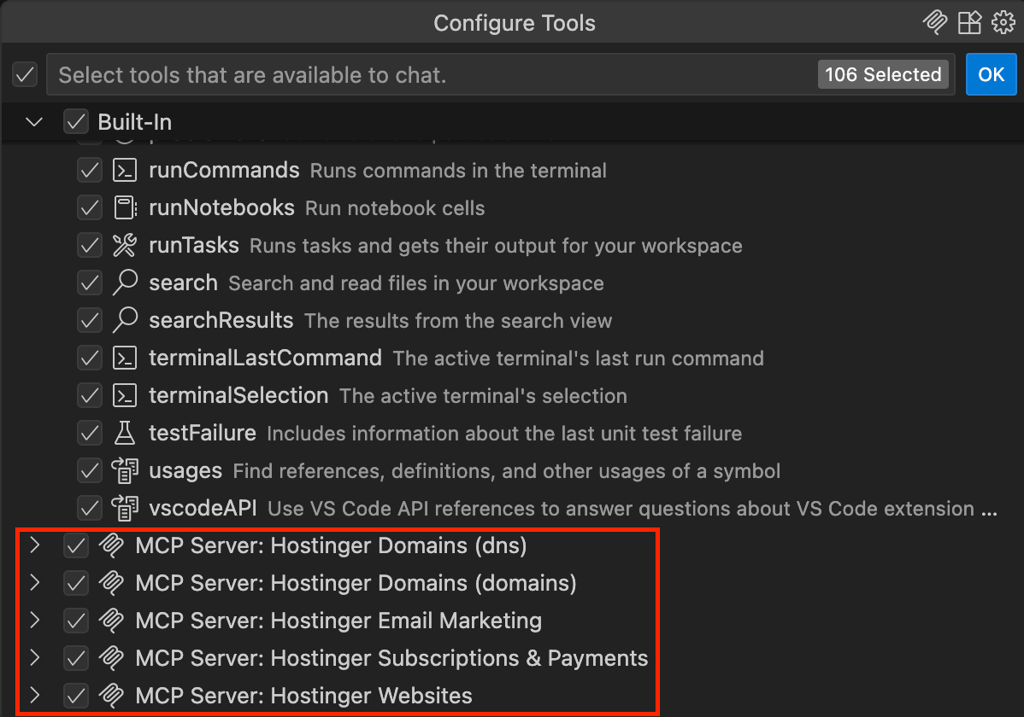The height and width of the screenshot is (717, 1024).
Task: Select the runTasks tool label
Action: 194,246
